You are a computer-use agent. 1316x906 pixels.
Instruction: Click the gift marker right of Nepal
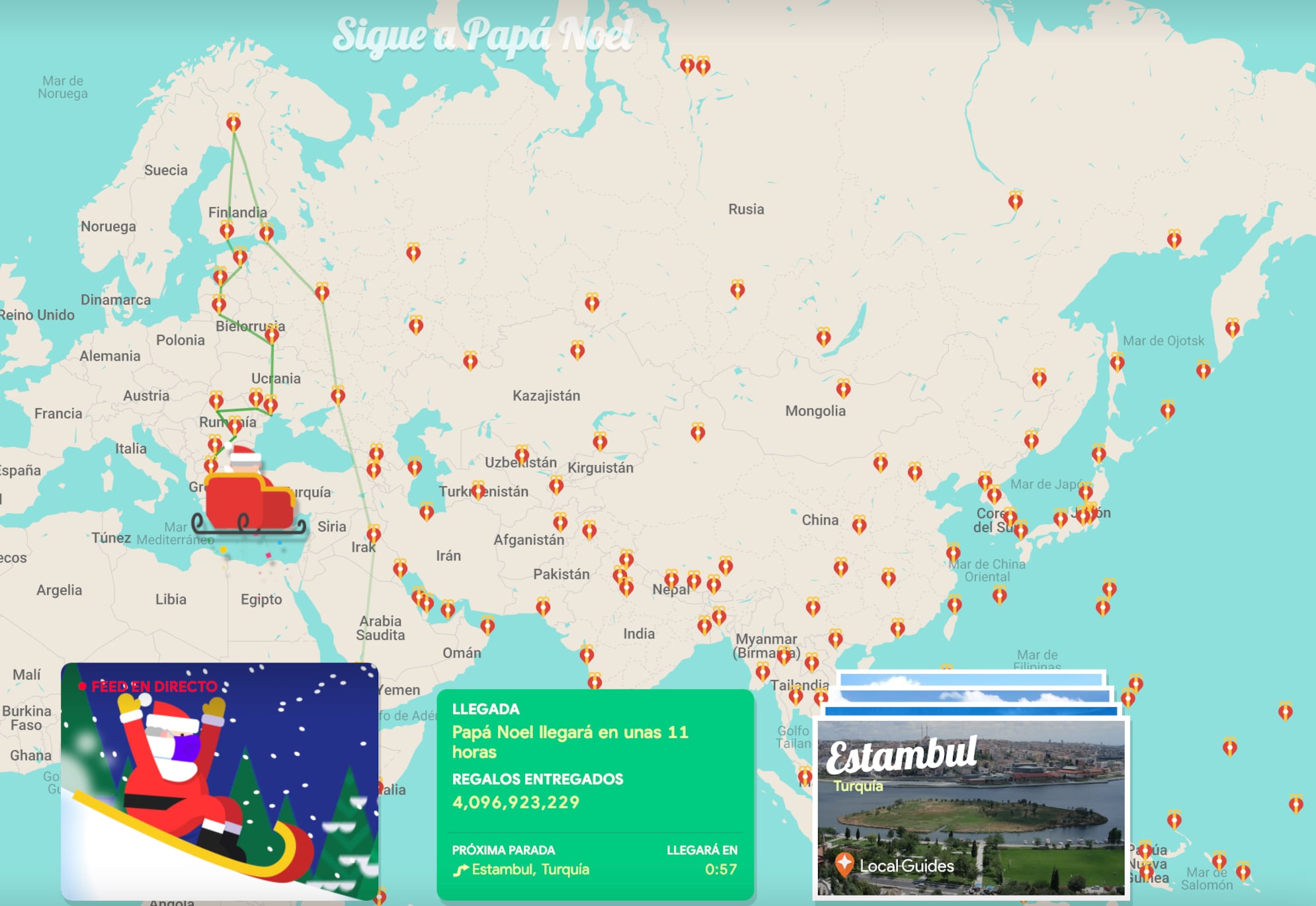(694, 581)
